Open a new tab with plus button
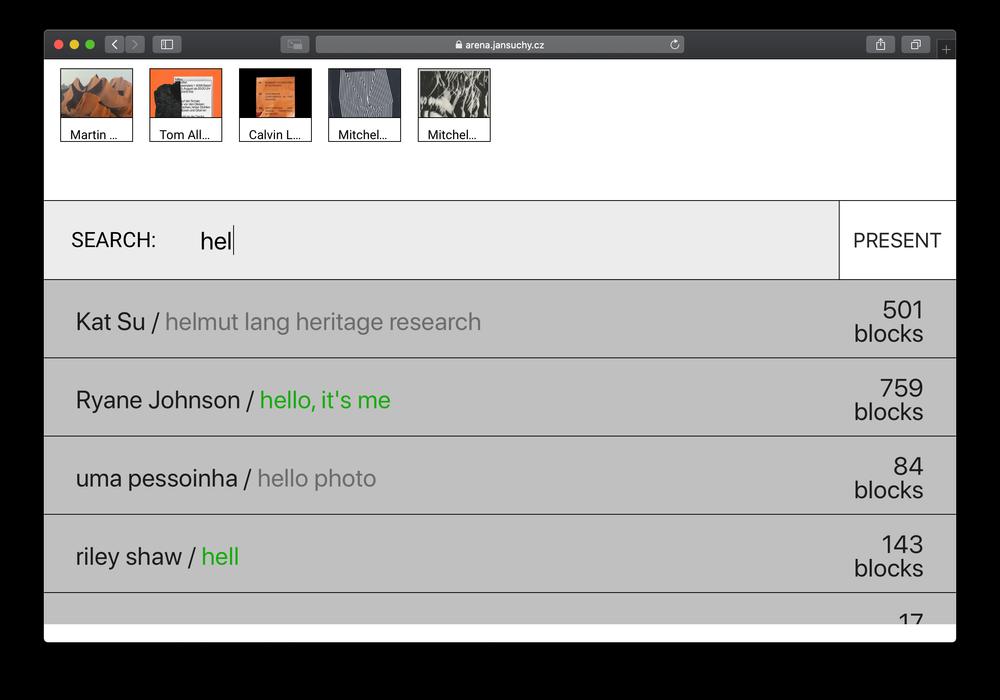This screenshot has width=1000, height=700. (x=946, y=49)
